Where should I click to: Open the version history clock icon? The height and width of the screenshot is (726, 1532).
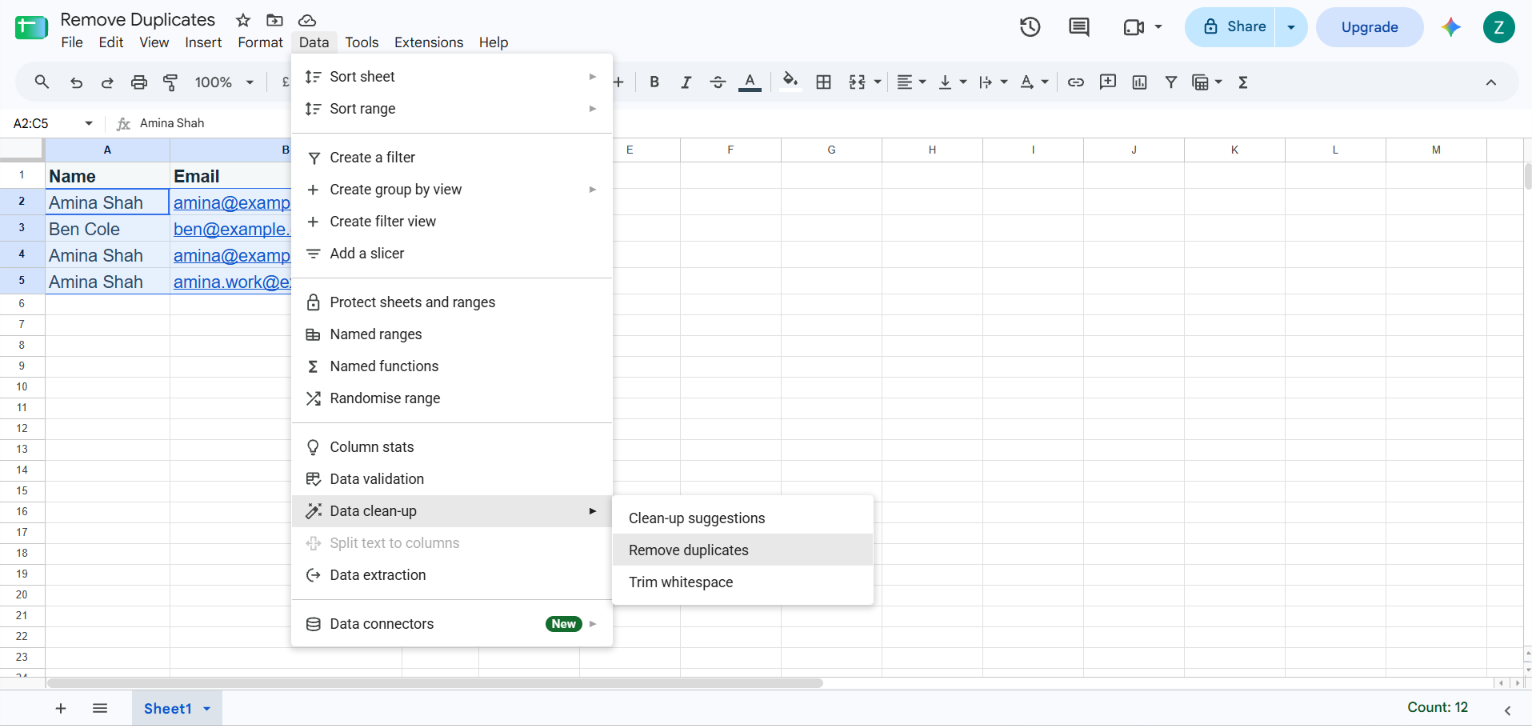(1030, 27)
